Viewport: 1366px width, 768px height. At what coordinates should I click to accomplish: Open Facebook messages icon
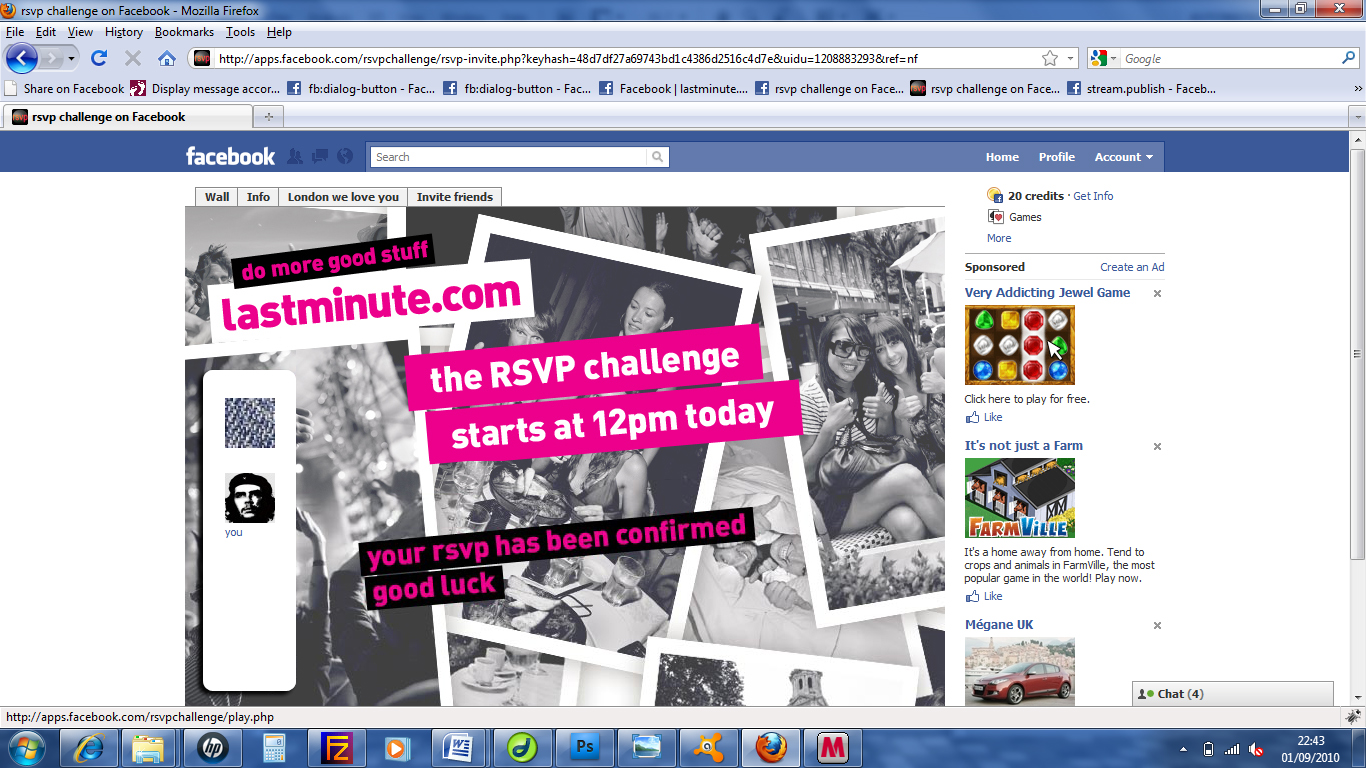320,156
